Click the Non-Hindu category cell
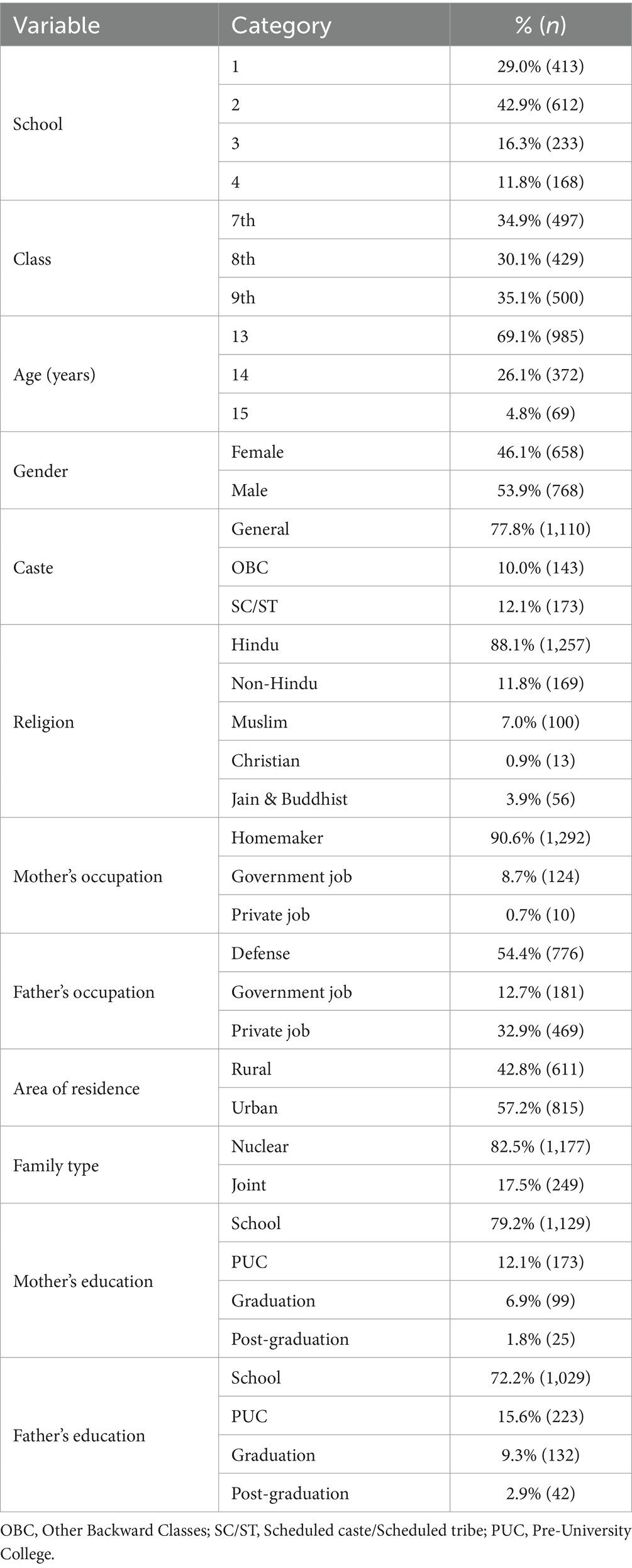Image resolution: width=632 pixels, height=1568 pixels. (x=274, y=683)
